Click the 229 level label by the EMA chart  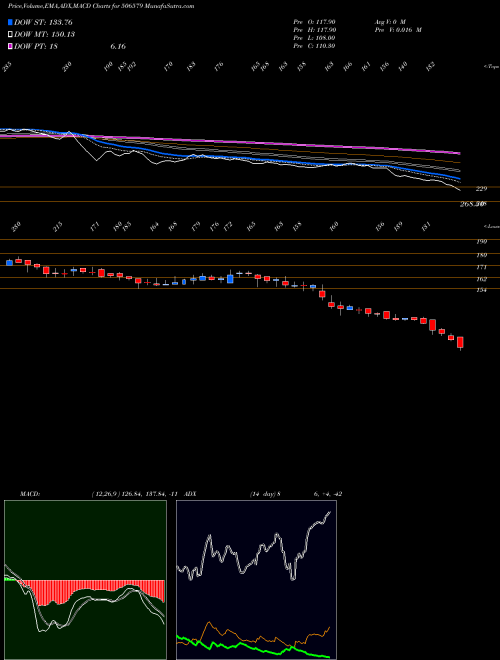[481, 189]
